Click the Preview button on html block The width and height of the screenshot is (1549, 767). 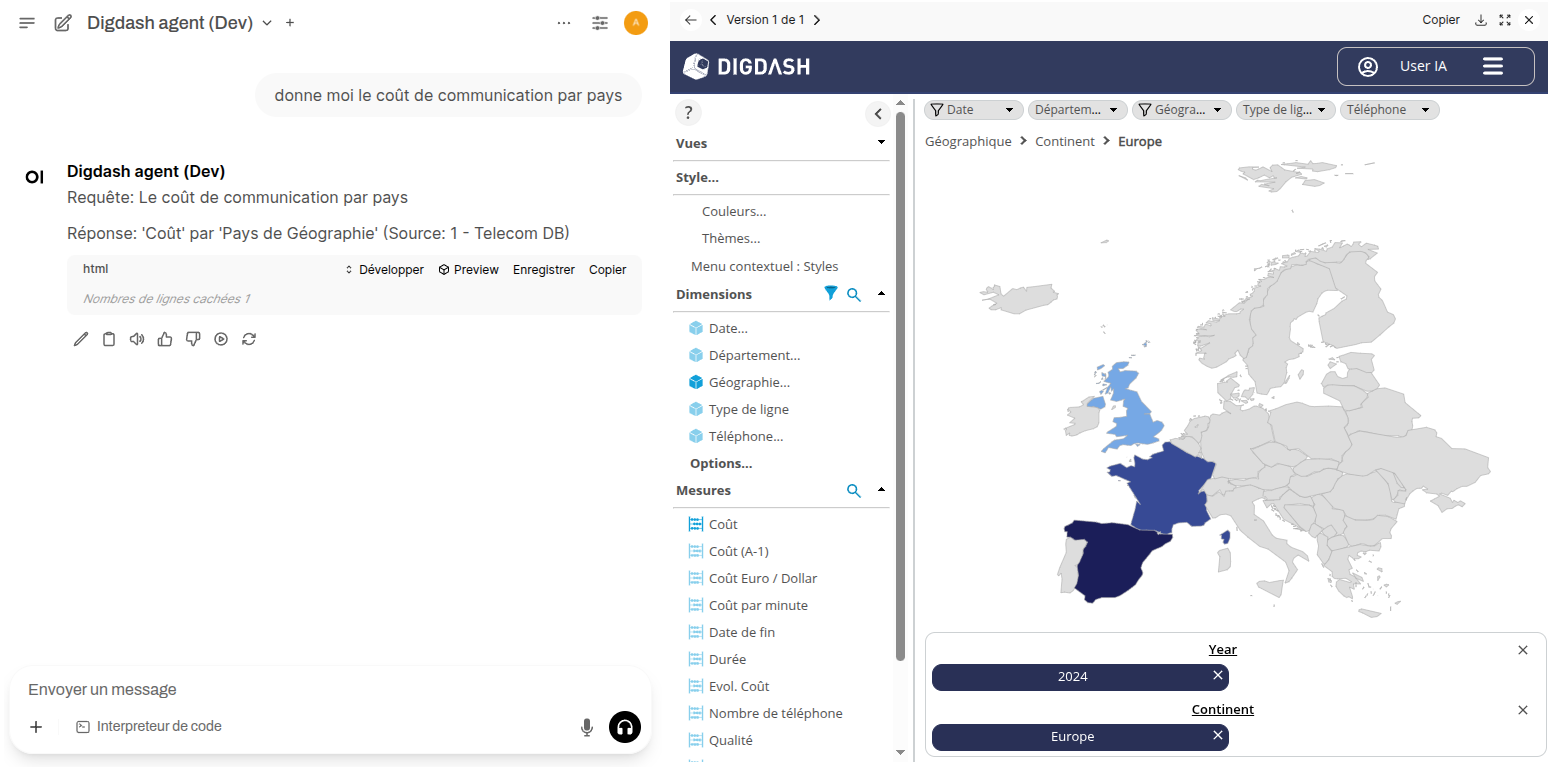pyautogui.click(x=468, y=270)
